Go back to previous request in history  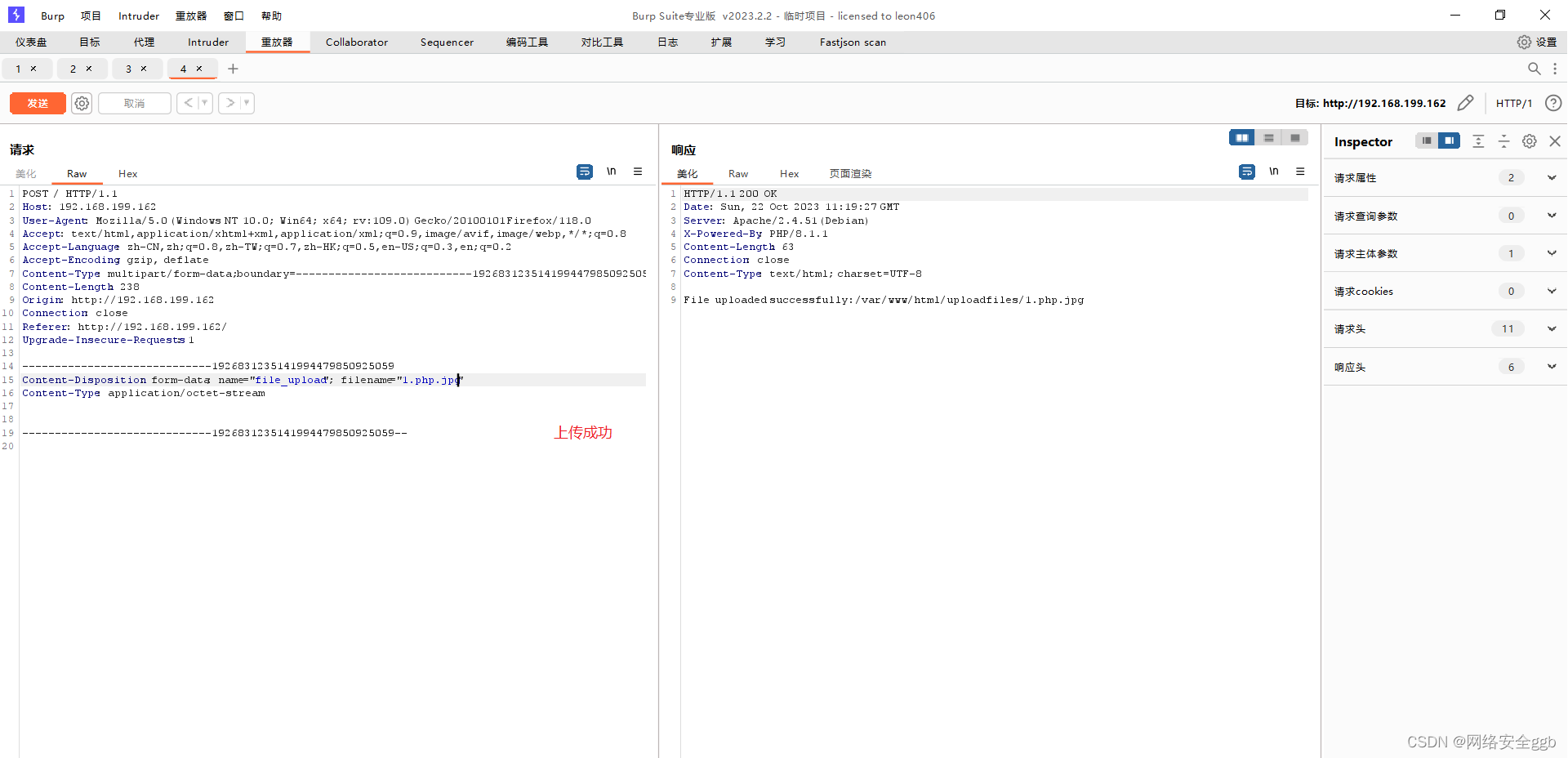pos(188,103)
